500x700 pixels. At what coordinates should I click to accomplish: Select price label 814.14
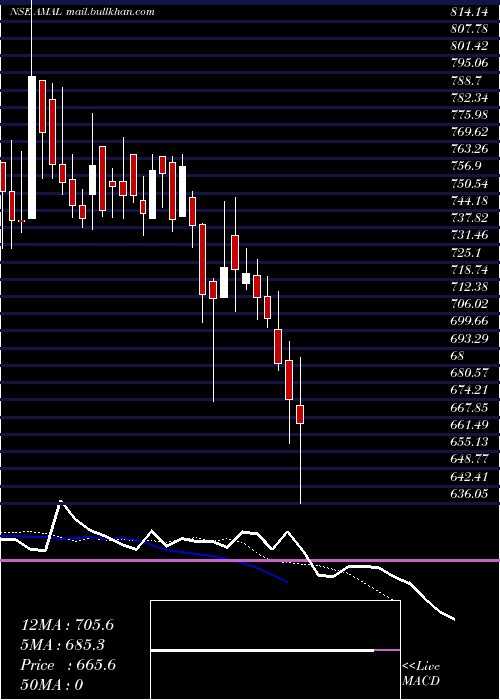pyautogui.click(x=469, y=12)
